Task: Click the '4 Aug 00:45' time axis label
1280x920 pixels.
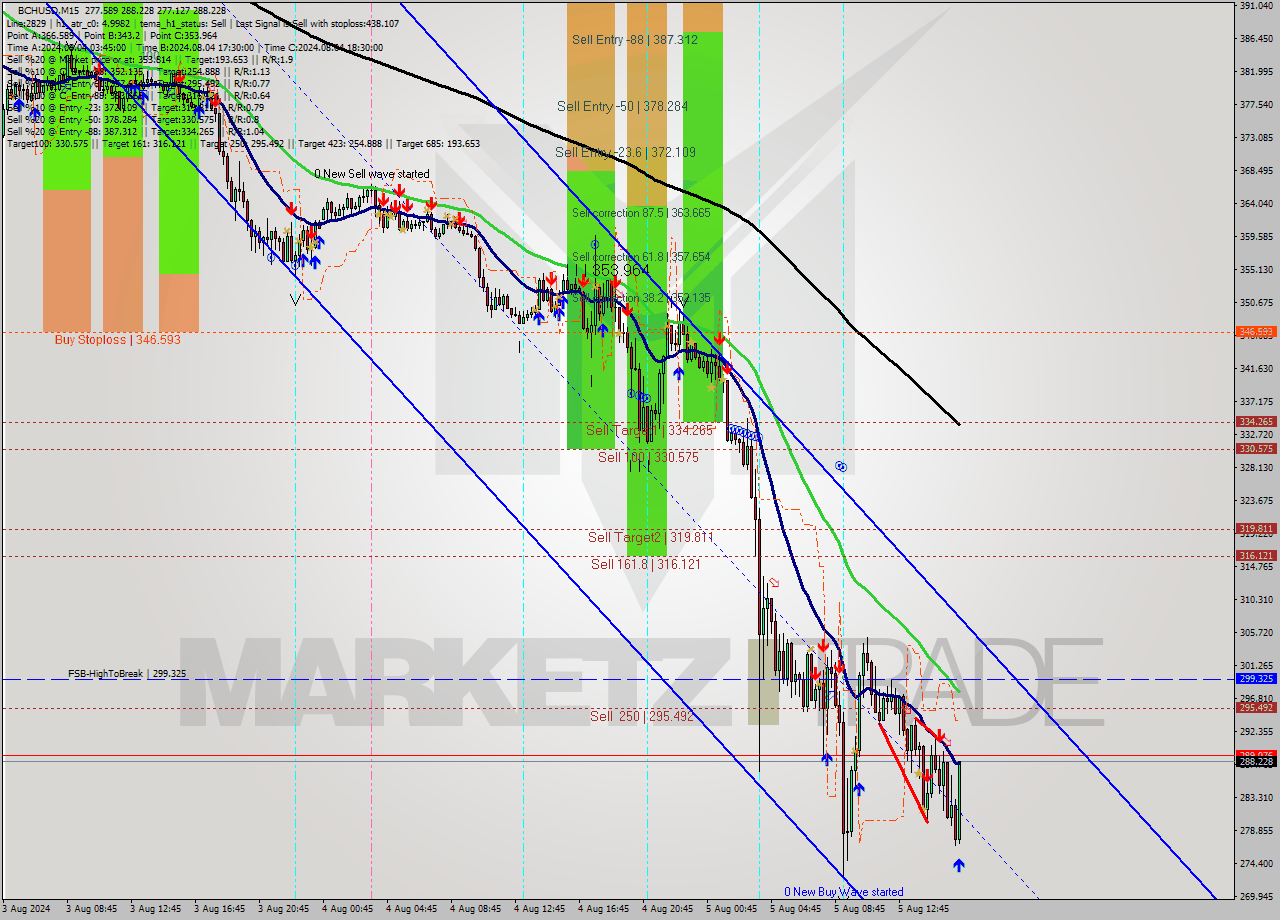Action: [x=346, y=910]
